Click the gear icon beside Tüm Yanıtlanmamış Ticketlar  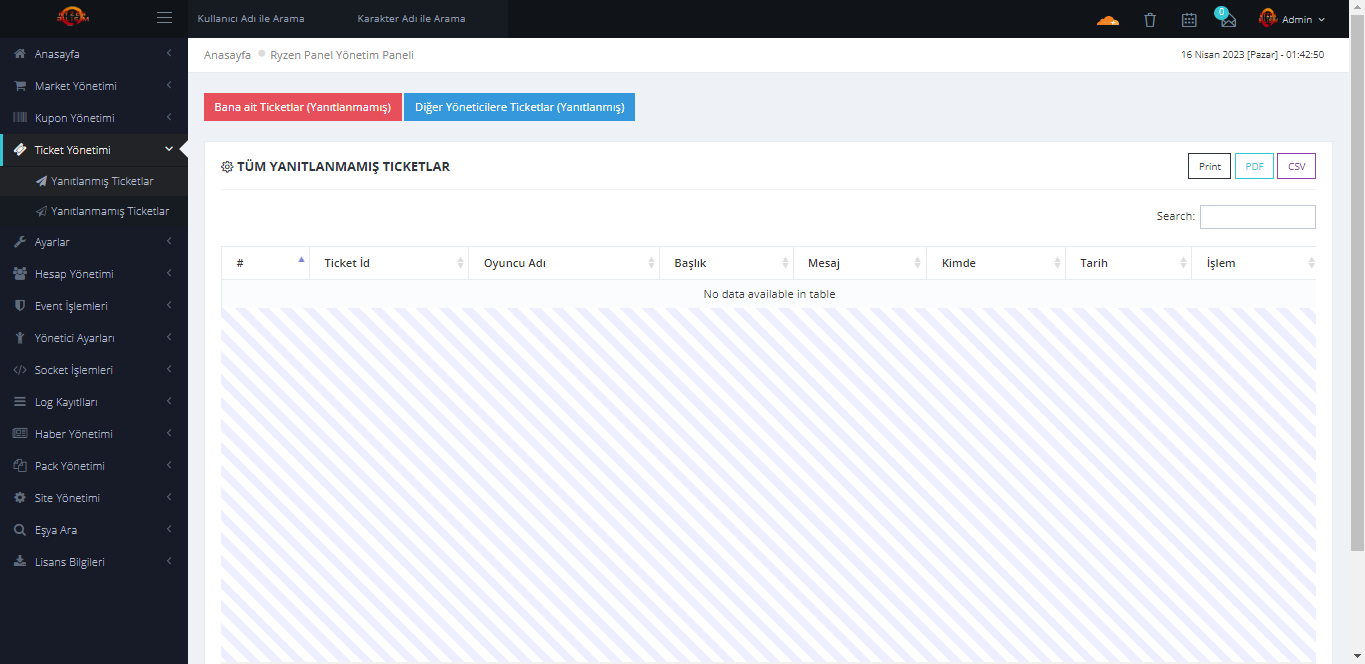tap(227, 167)
